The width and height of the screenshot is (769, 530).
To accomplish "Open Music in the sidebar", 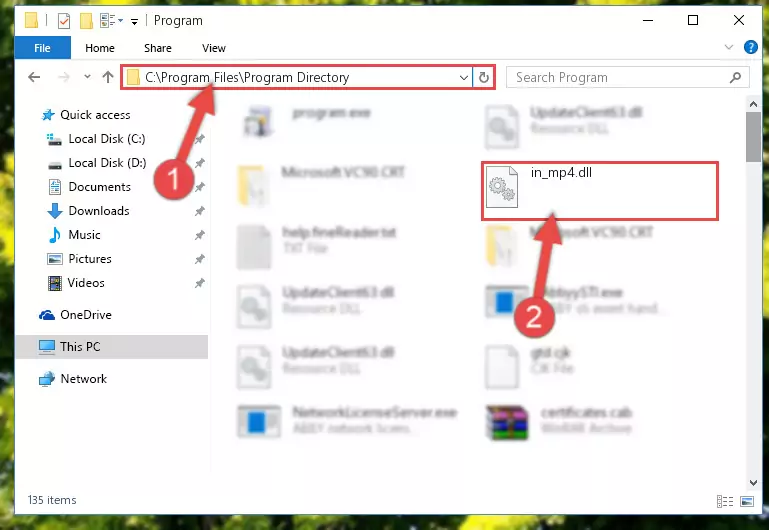I will (x=84, y=235).
